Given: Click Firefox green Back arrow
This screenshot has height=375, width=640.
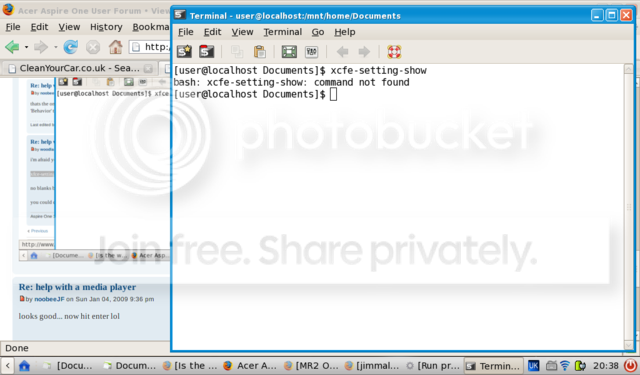Looking at the screenshot, I should (x=12, y=47).
